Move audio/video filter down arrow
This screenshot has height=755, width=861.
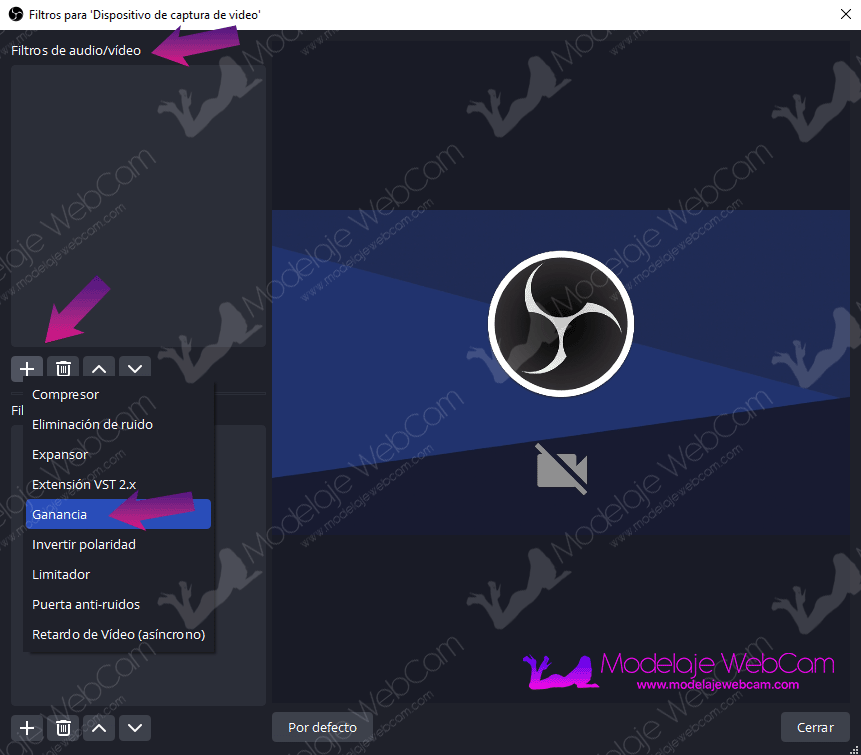coord(135,368)
